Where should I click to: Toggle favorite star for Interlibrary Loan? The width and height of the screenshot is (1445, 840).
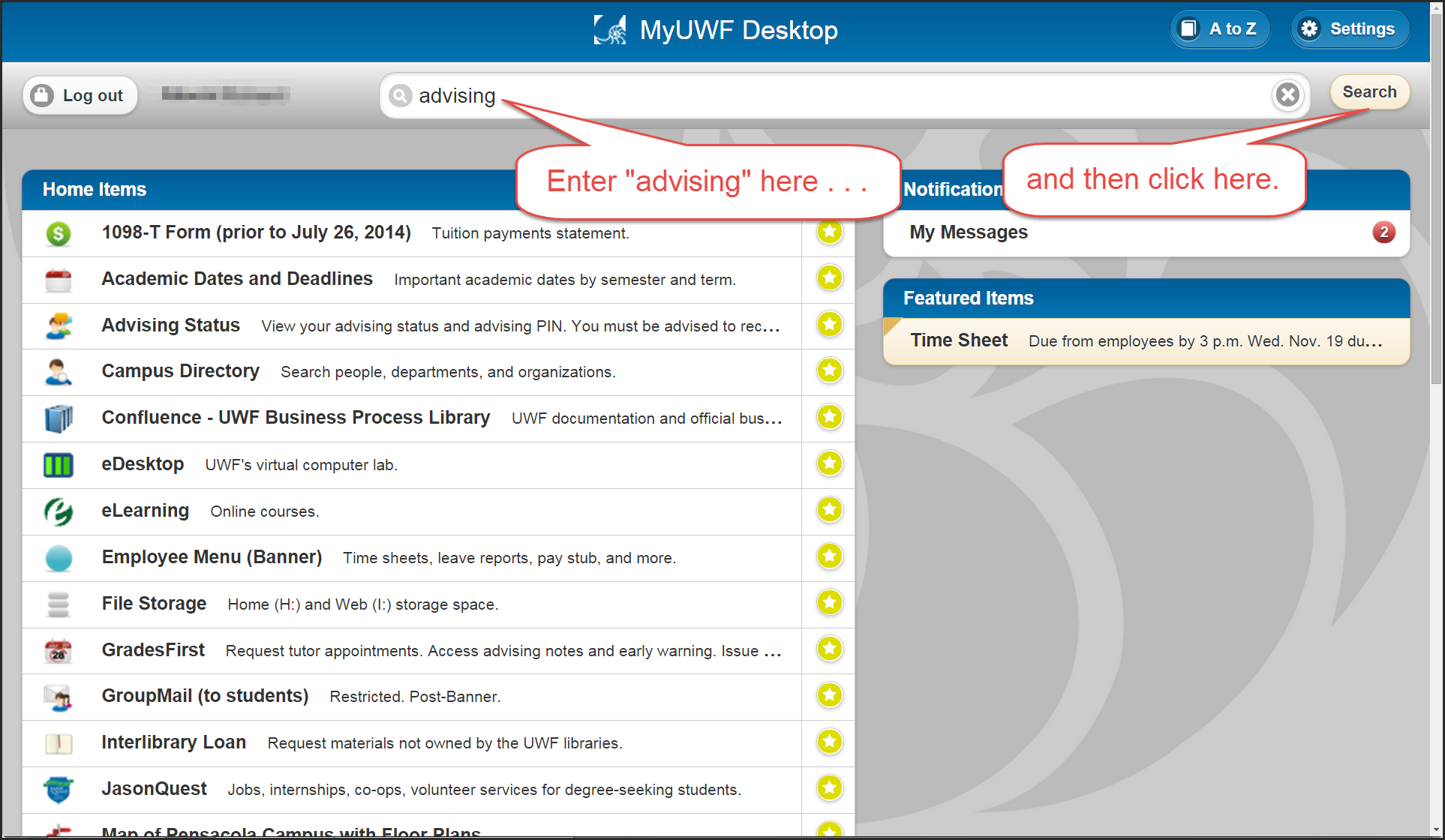pyautogui.click(x=830, y=742)
